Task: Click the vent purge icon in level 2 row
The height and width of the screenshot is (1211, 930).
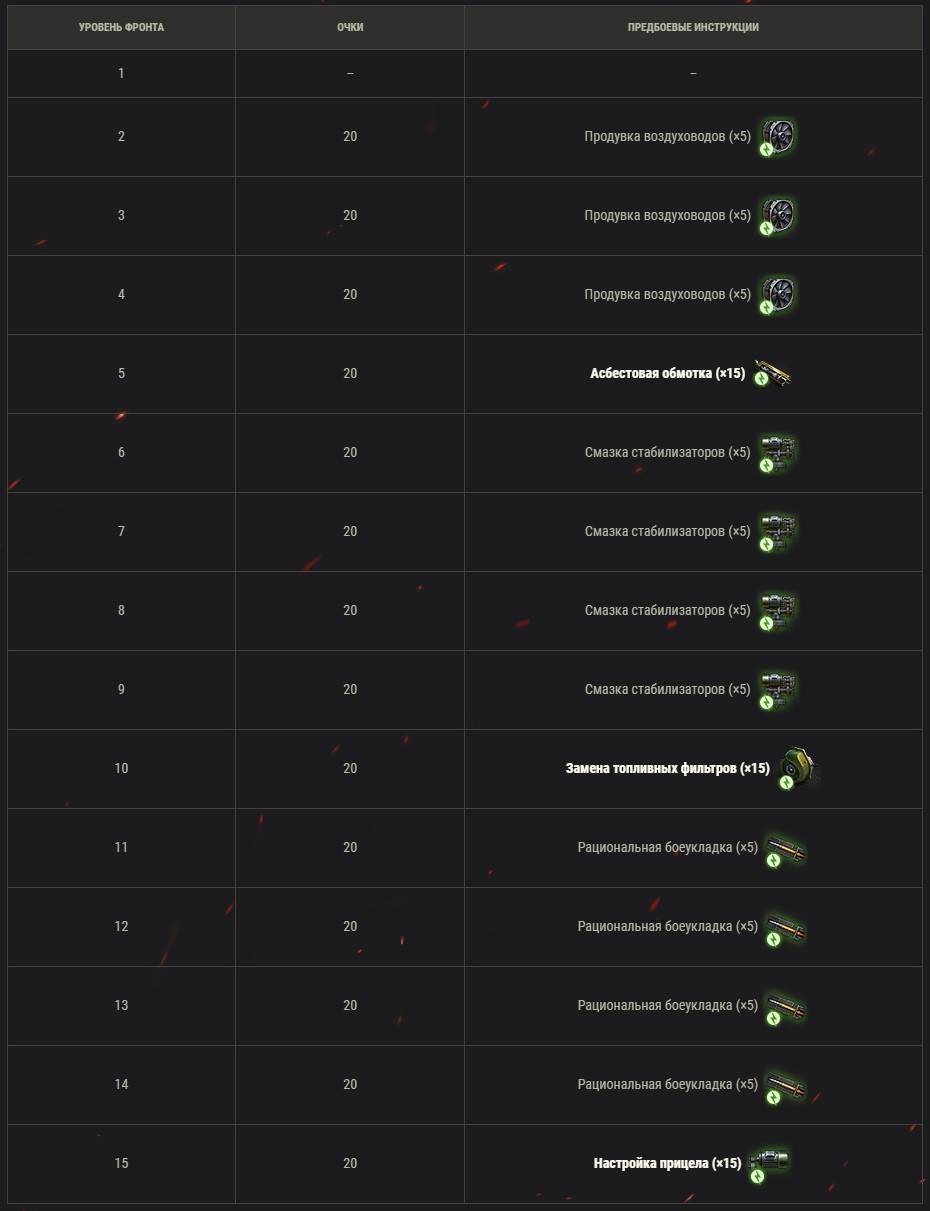Action: tap(778, 136)
